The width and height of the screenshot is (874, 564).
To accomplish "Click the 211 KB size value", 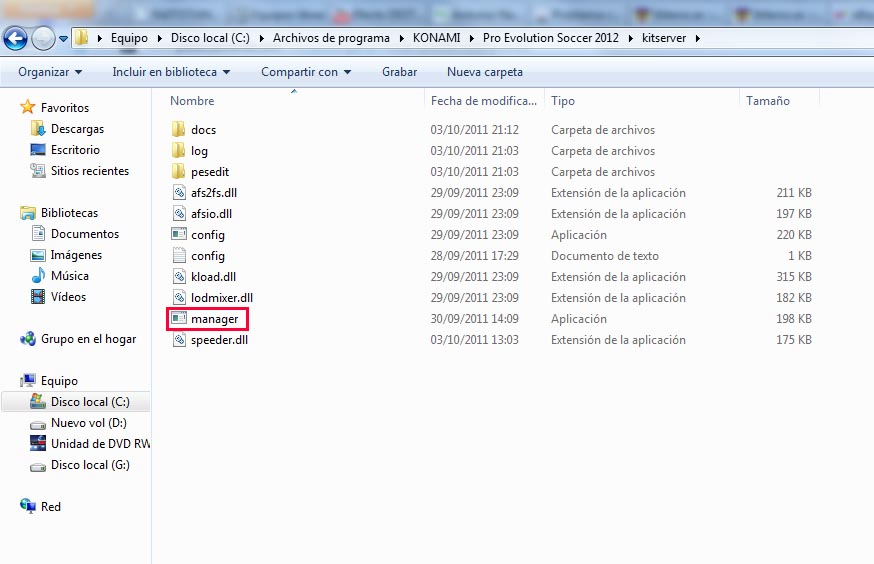I will click(794, 193).
